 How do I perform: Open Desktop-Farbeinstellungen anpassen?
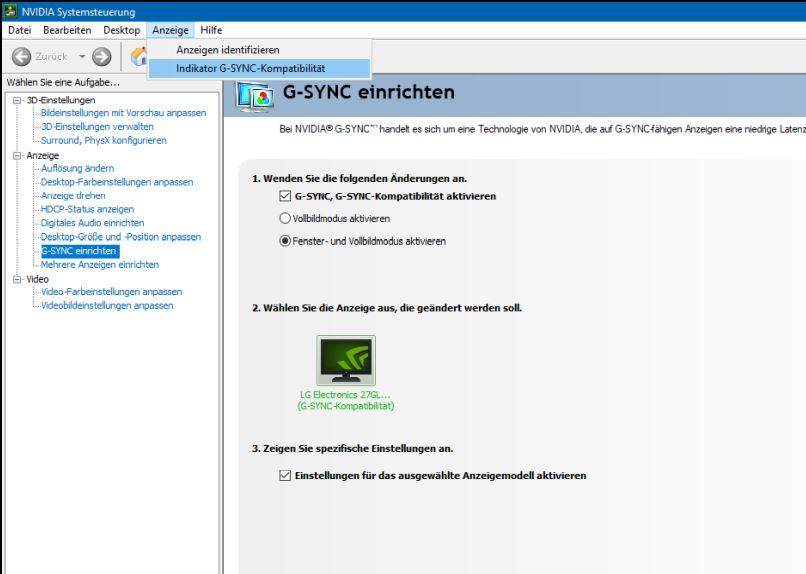[117, 182]
